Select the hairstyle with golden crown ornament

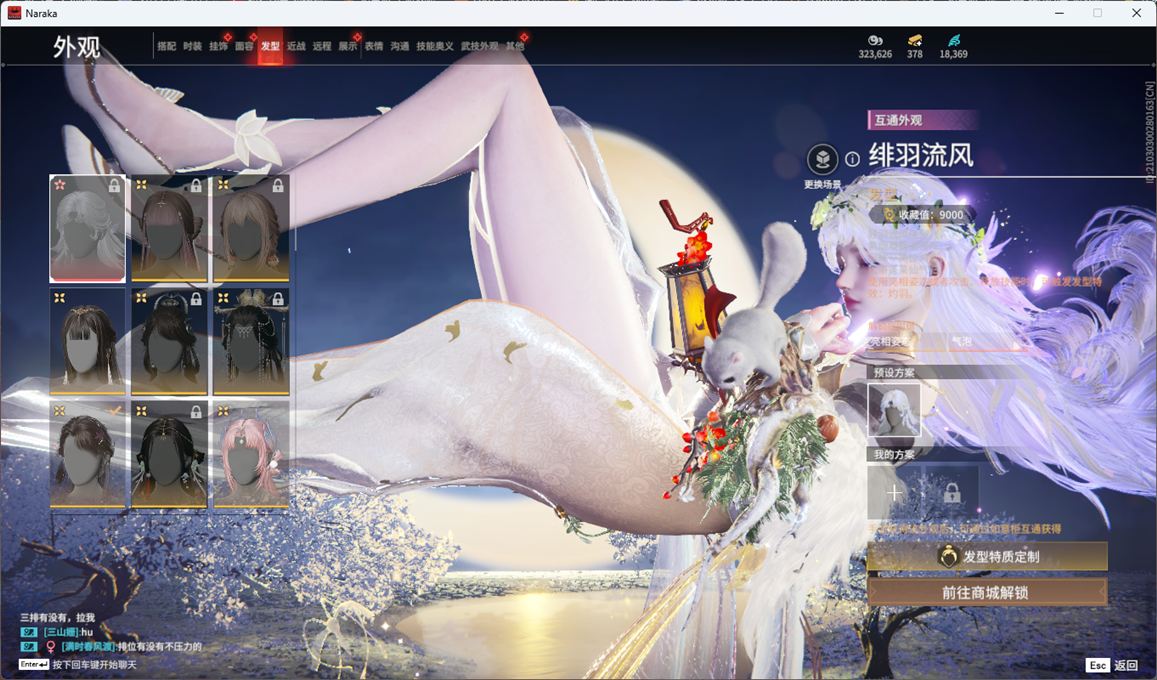click(x=251, y=341)
